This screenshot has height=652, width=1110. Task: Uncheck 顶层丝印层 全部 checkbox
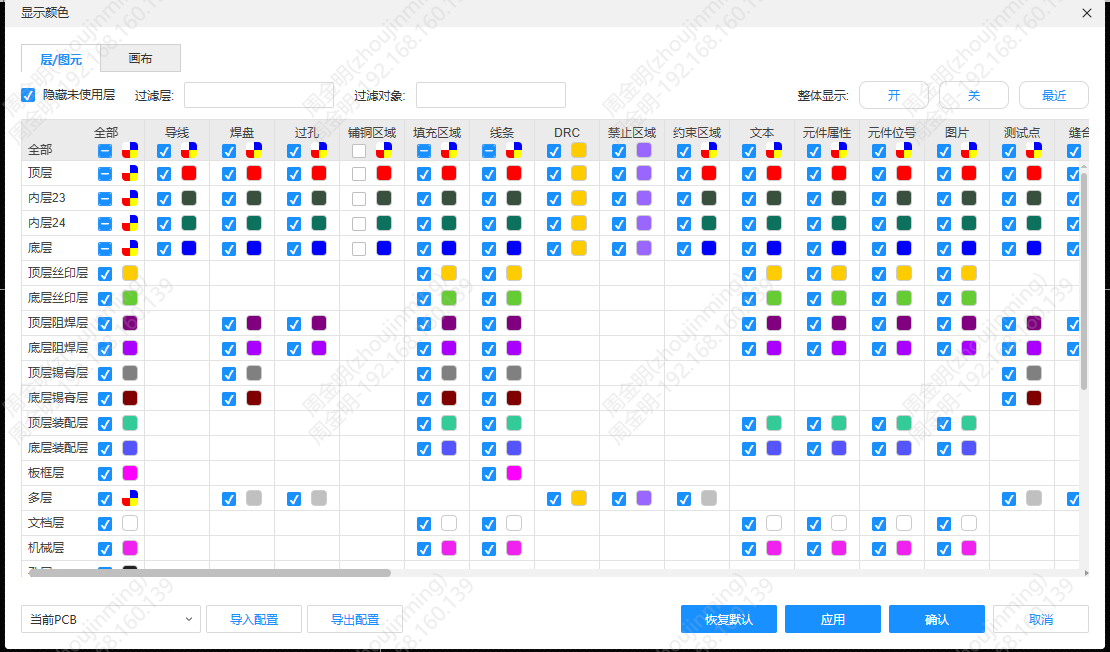point(105,274)
